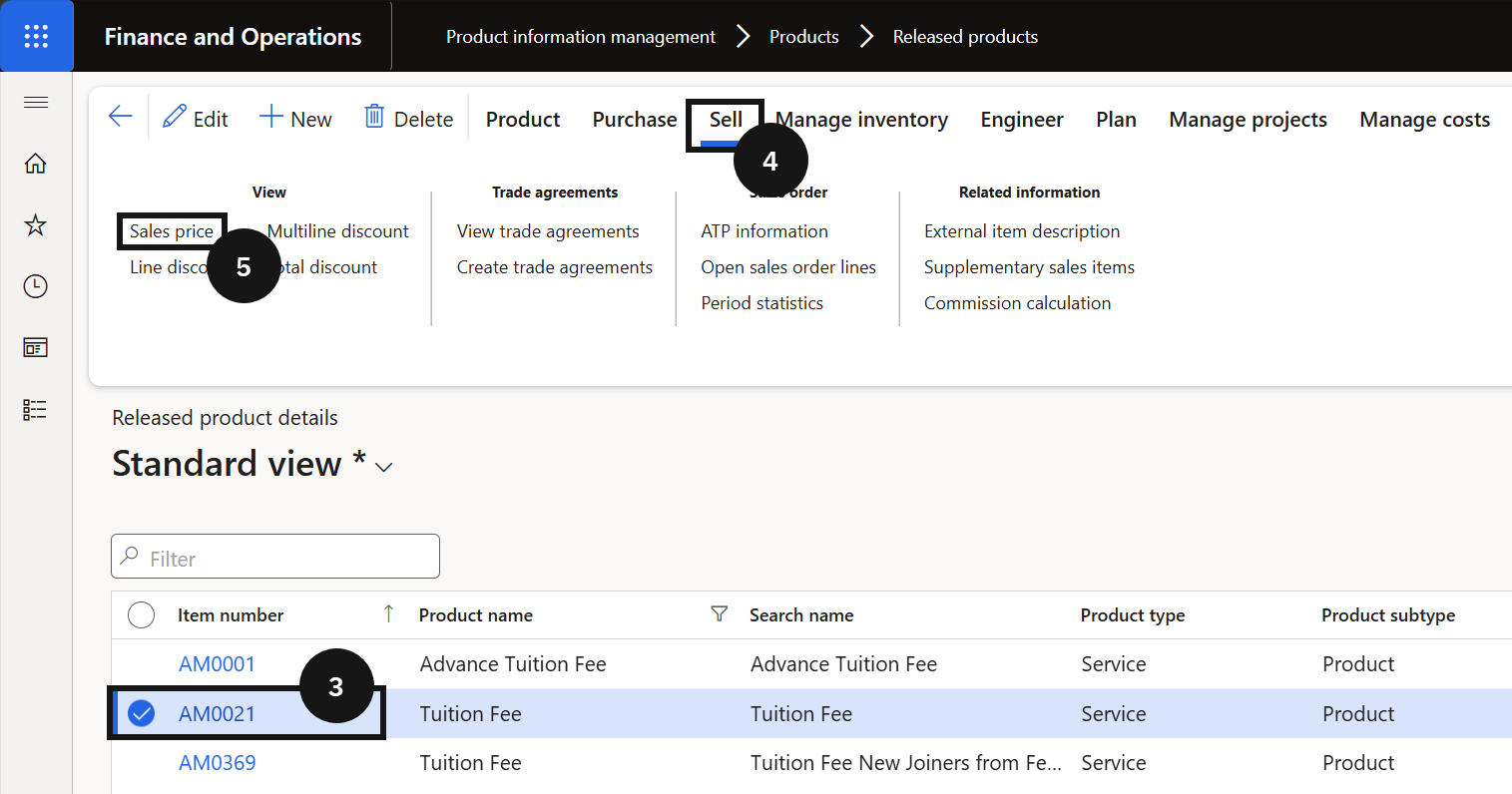Open item link AM0369
1512x794 pixels.
(x=218, y=763)
